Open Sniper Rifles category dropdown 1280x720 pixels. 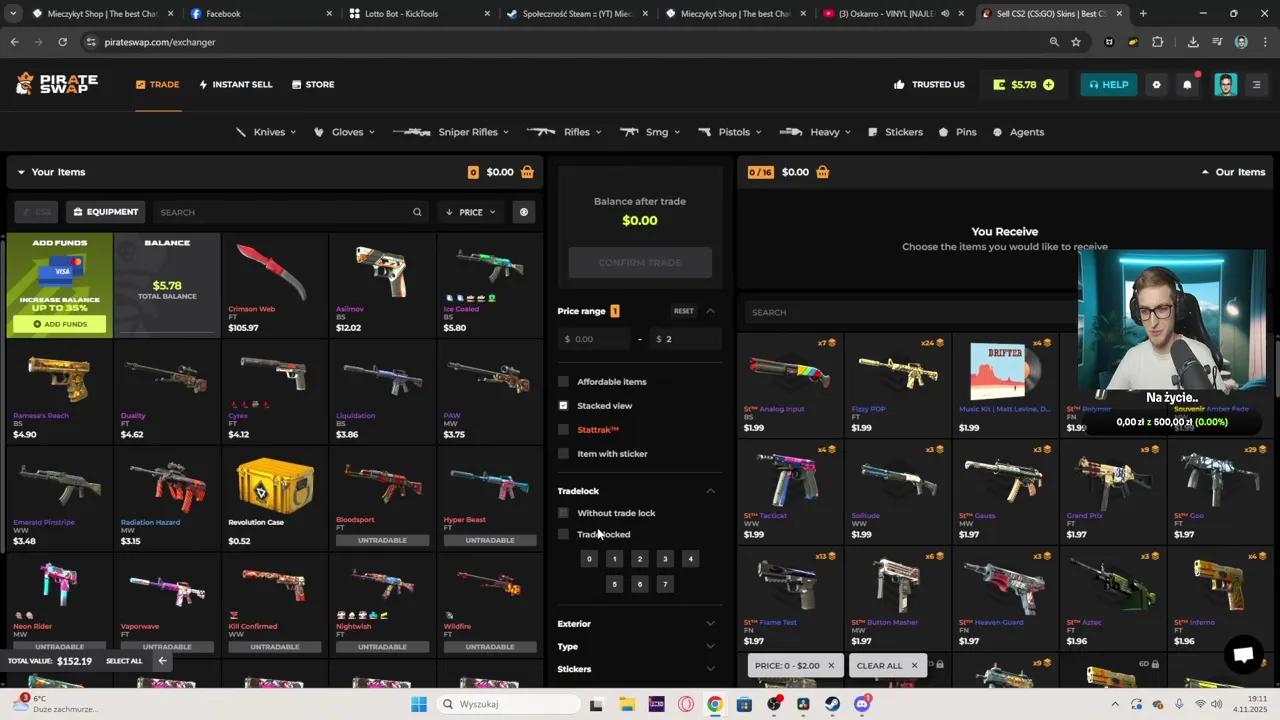[451, 132]
